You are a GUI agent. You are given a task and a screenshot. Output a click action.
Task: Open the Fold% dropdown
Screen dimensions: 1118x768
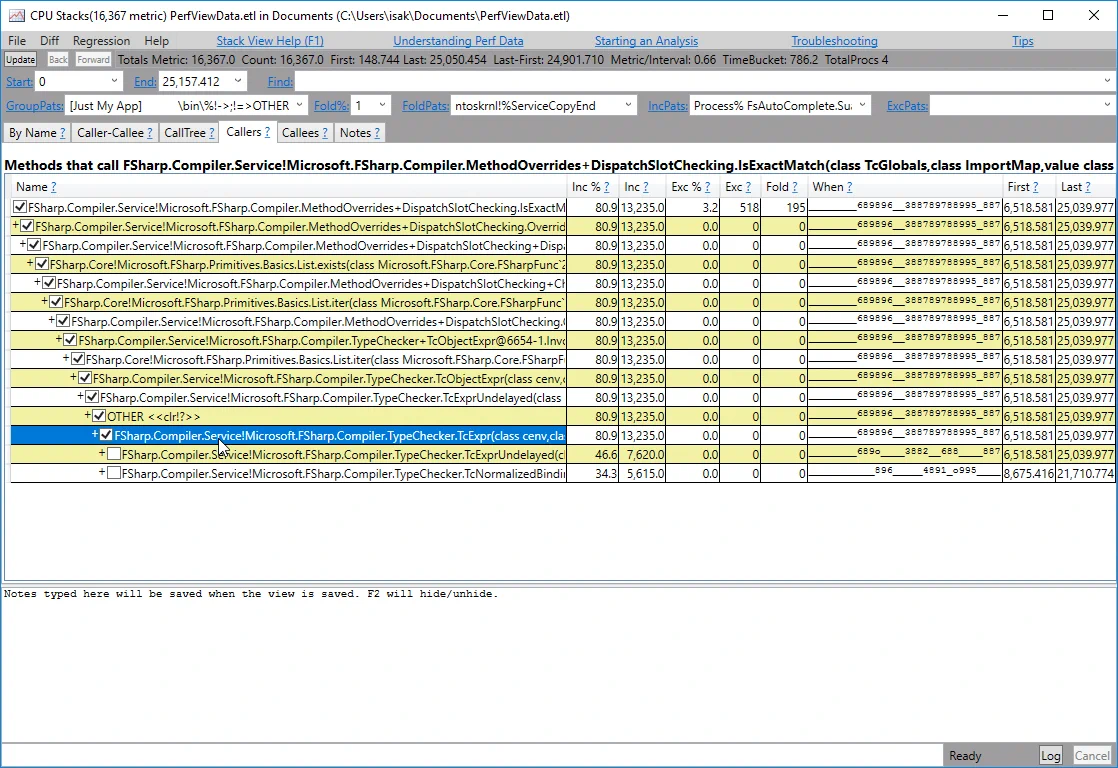(x=382, y=106)
